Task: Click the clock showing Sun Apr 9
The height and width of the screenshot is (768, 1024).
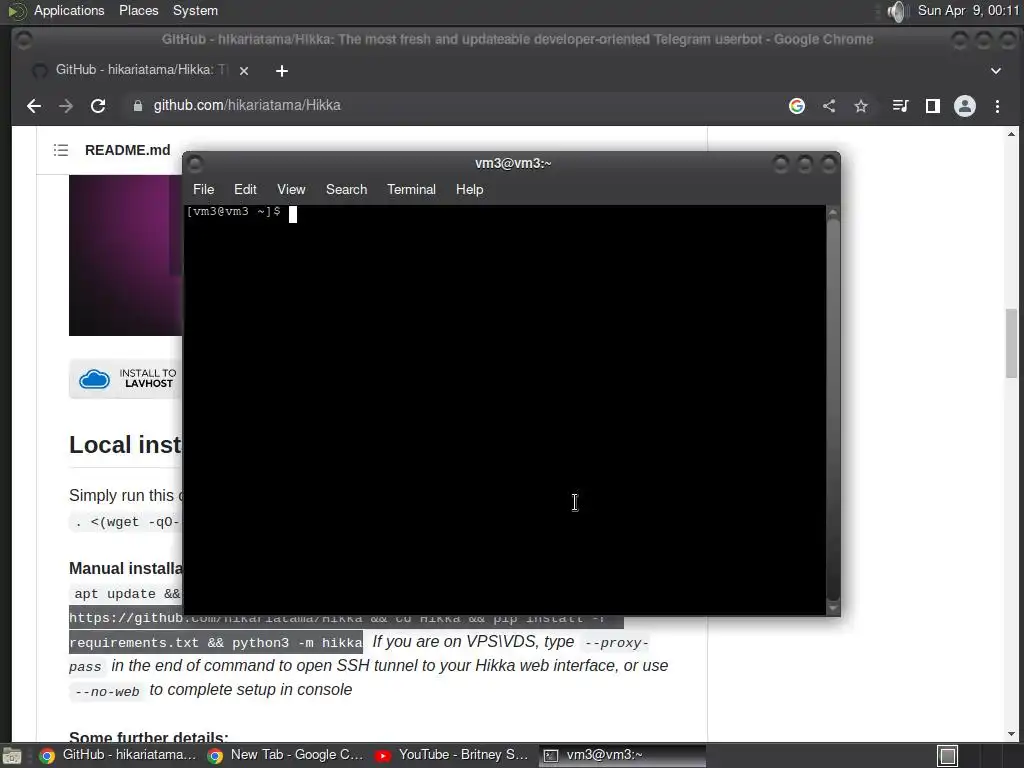Action: click(x=968, y=10)
